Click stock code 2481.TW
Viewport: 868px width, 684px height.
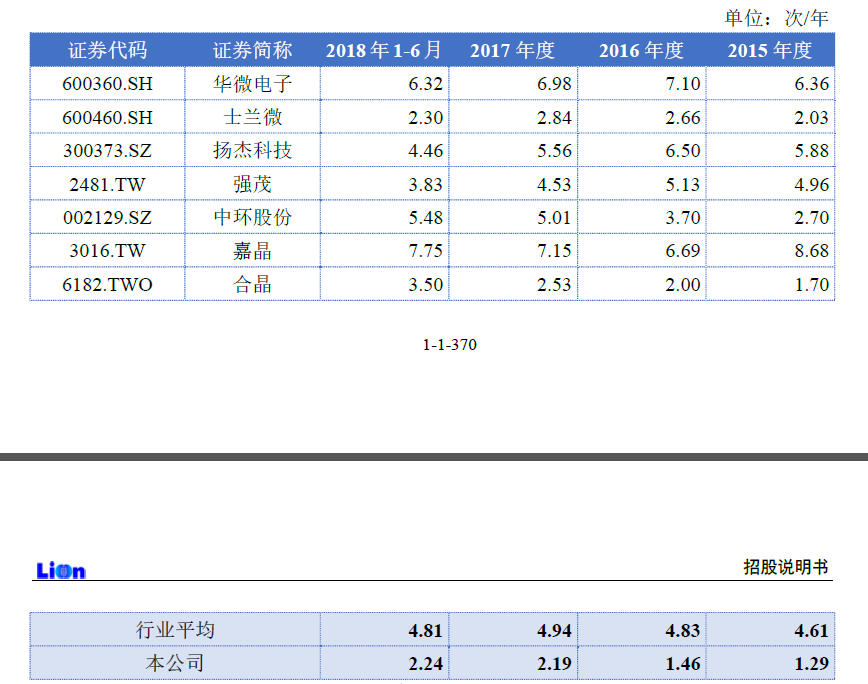pyautogui.click(x=107, y=184)
